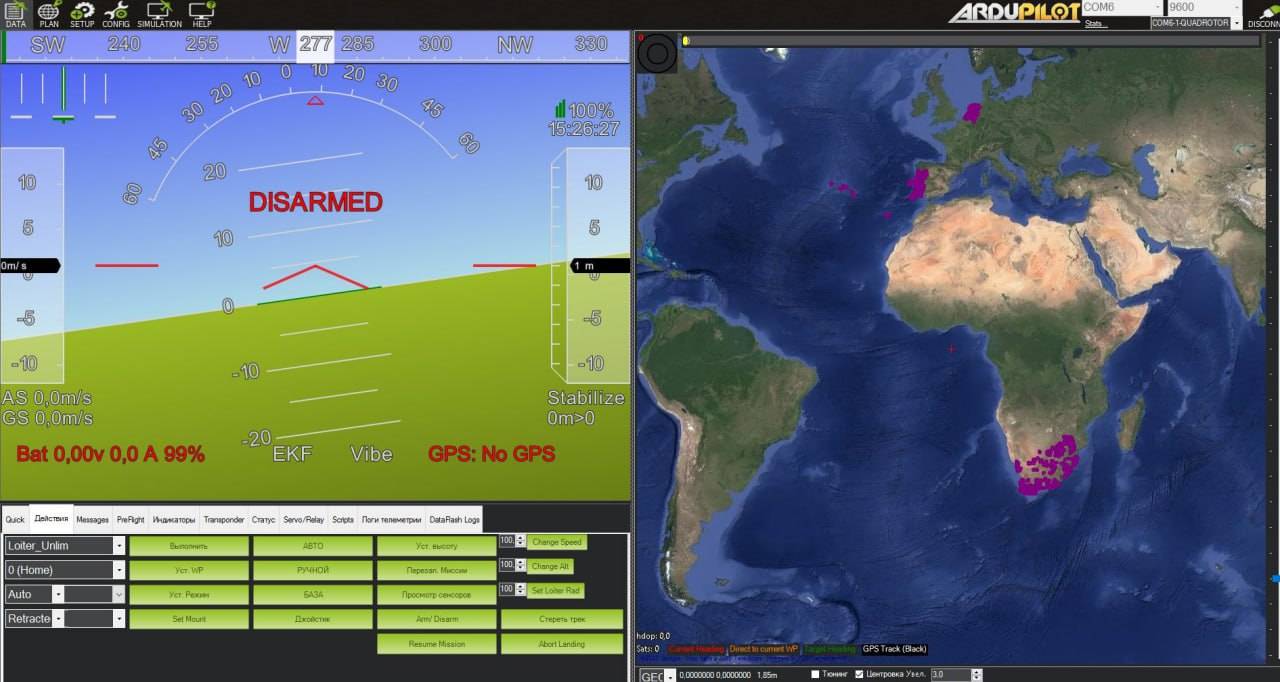Open the Stats link under COM port

click(x=1095, y=23)
